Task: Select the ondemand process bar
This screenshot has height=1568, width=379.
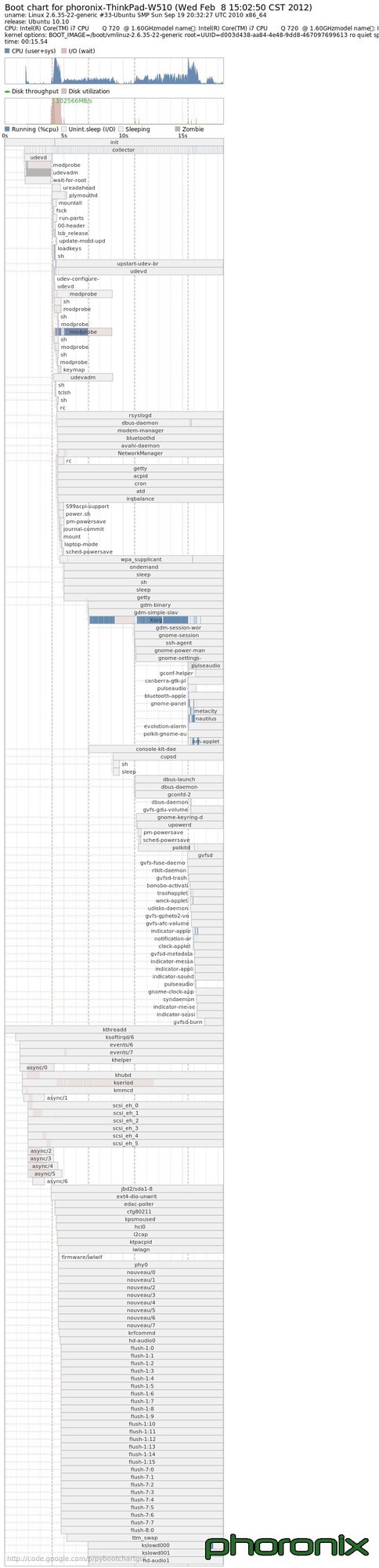Action: point(143,567)
